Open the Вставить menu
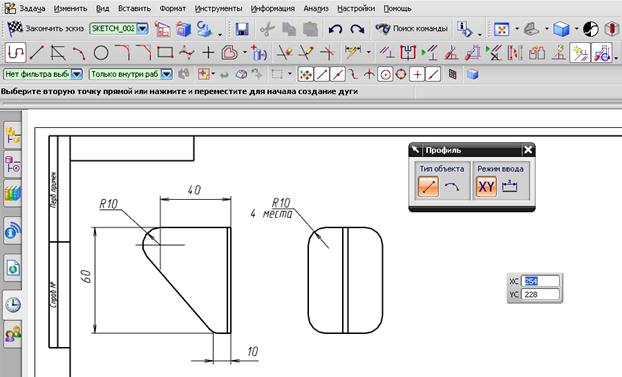The width and height of the screenshot is (622, 377). click(134, 8)
